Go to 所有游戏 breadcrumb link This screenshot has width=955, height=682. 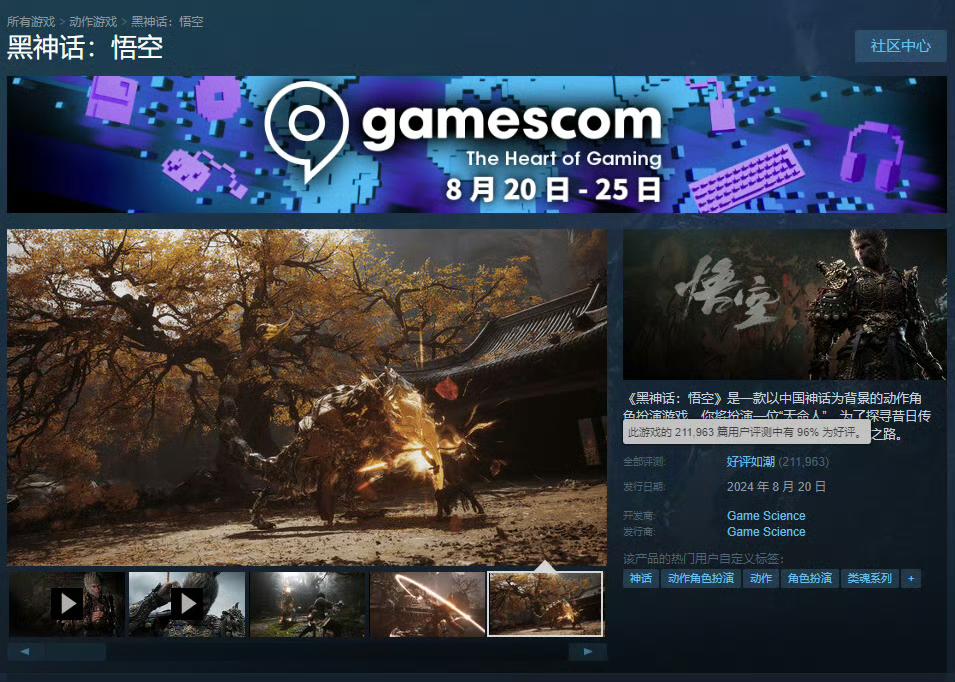pos(31,21)
